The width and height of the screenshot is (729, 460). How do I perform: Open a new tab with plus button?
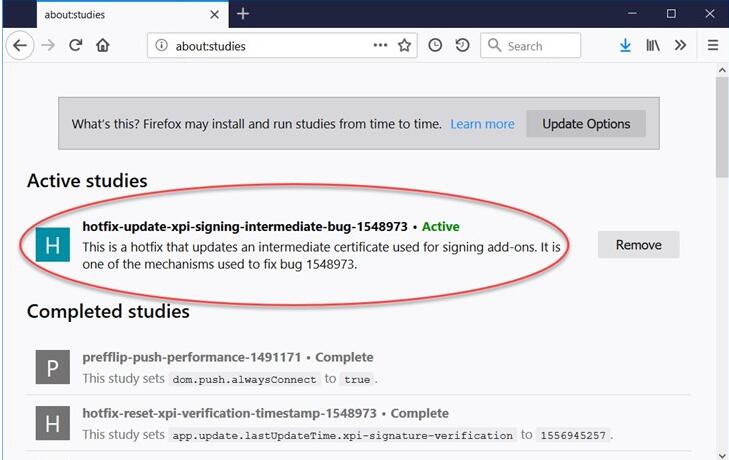(x=243, y=14)
